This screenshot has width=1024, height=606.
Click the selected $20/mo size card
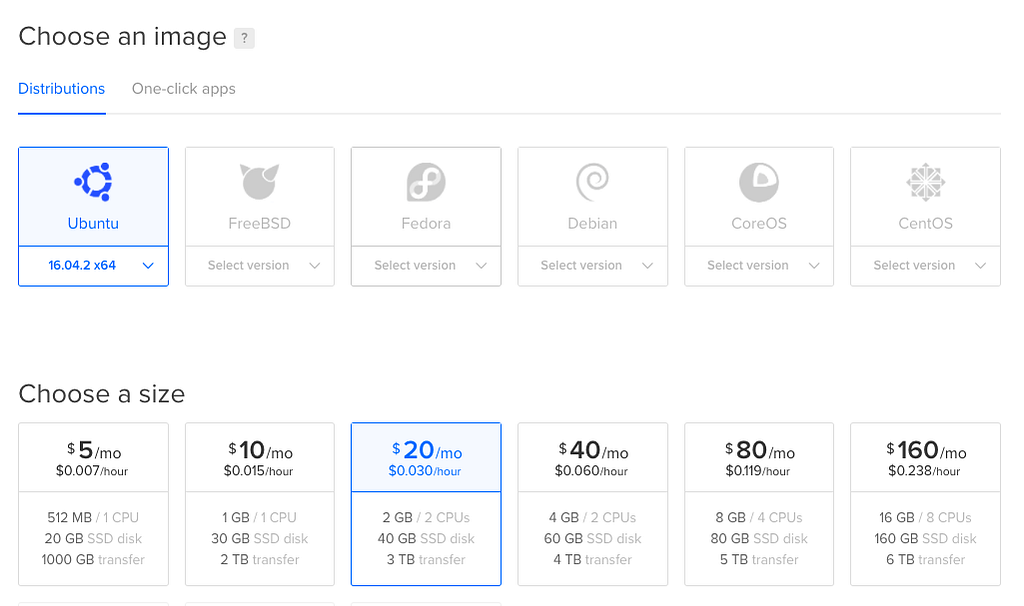426,503
